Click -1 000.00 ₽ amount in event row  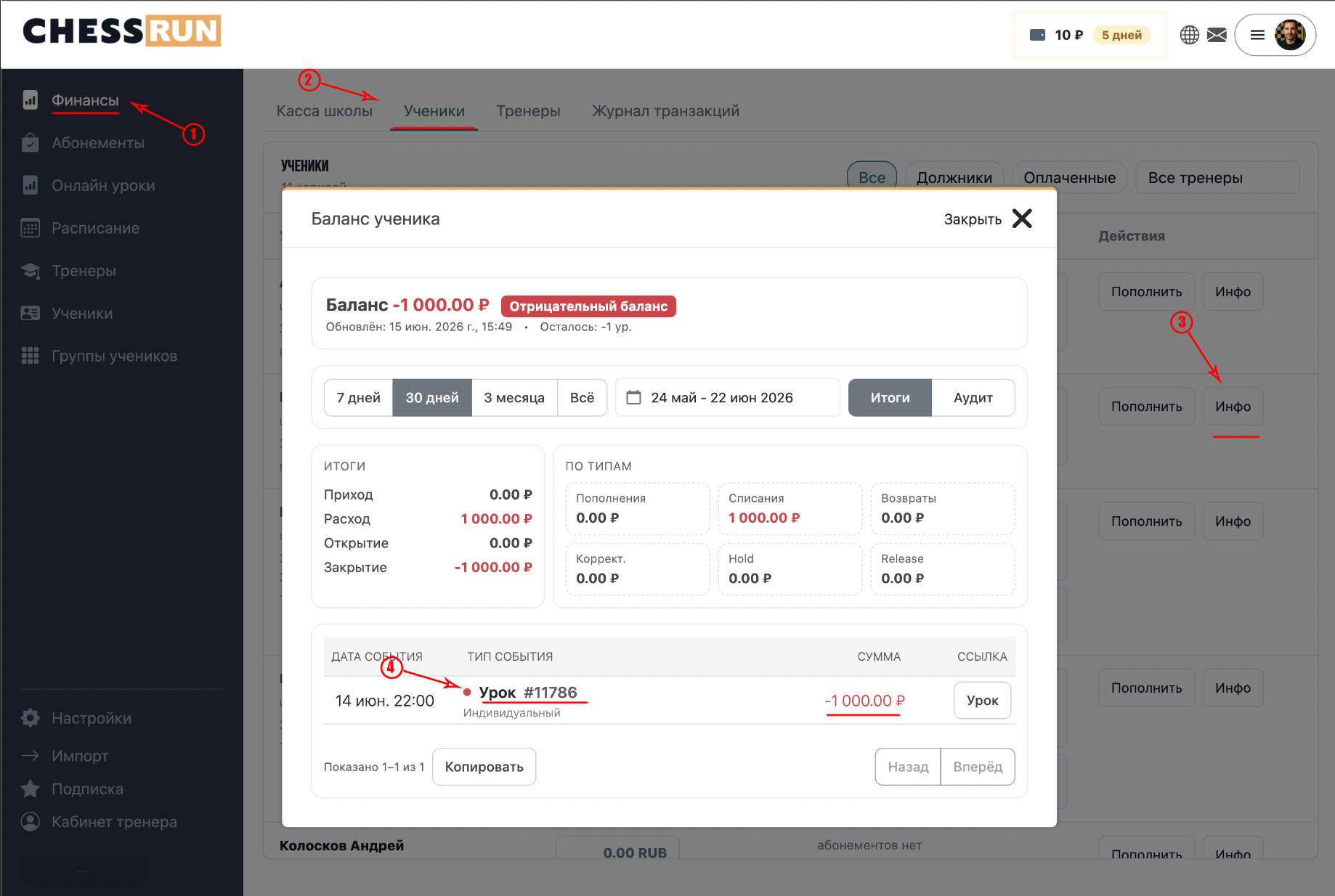[864, 701]
